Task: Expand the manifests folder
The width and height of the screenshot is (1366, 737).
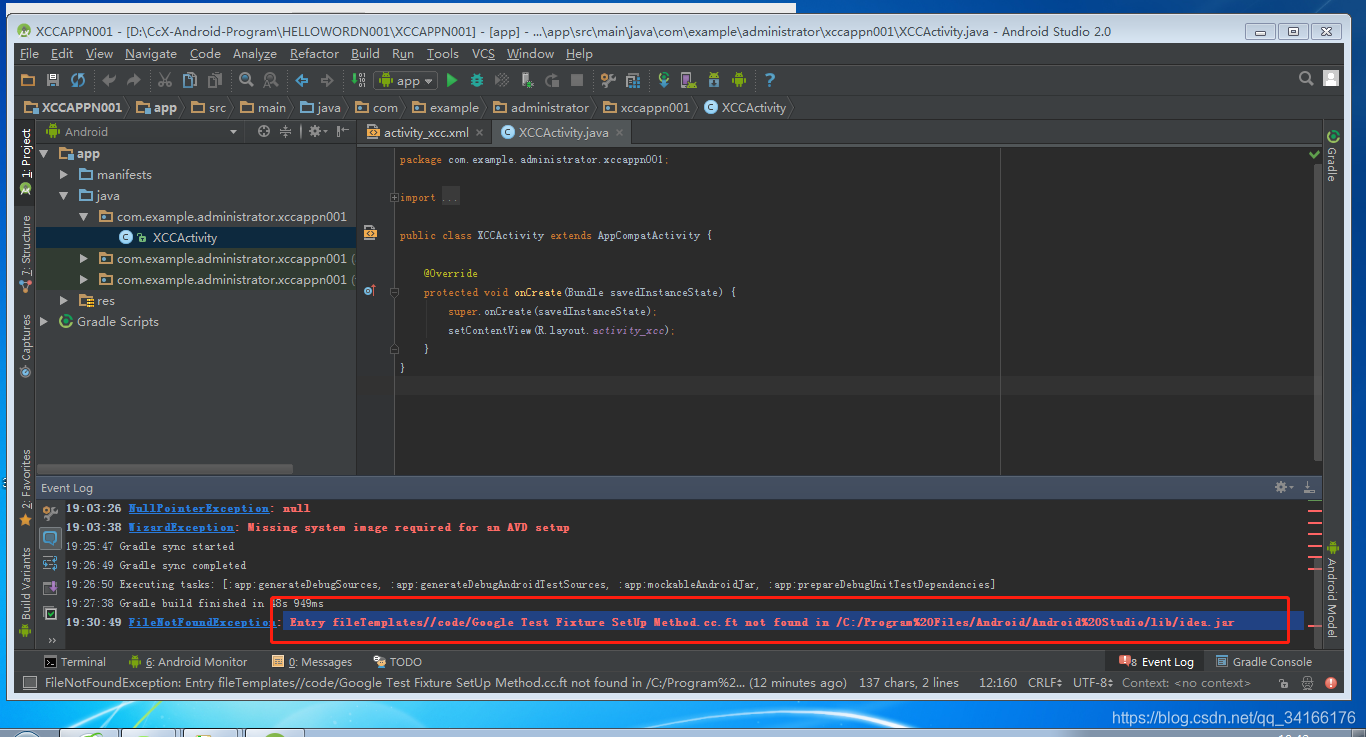Action: coord(64,175)
